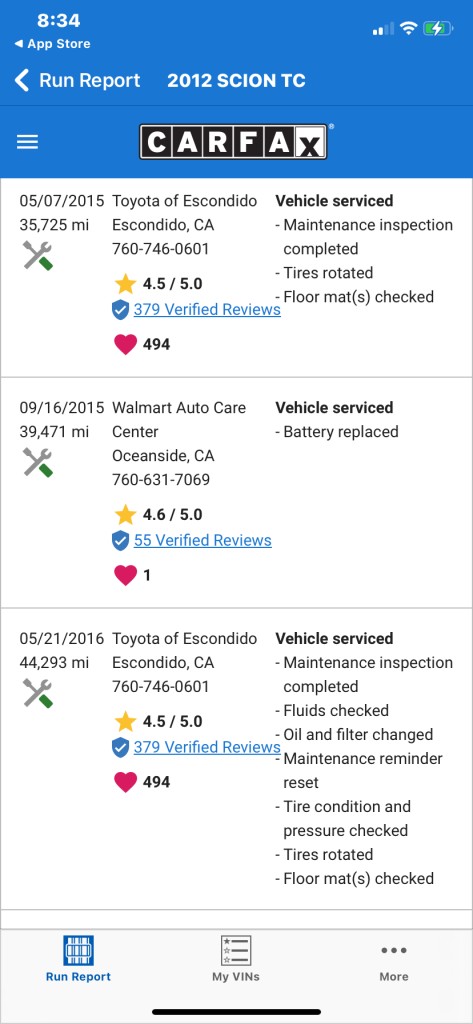The image size is (473, 1024).
Task: Call Walmart Auto Care at 760-631-7069
Action: tap(161, 480)
